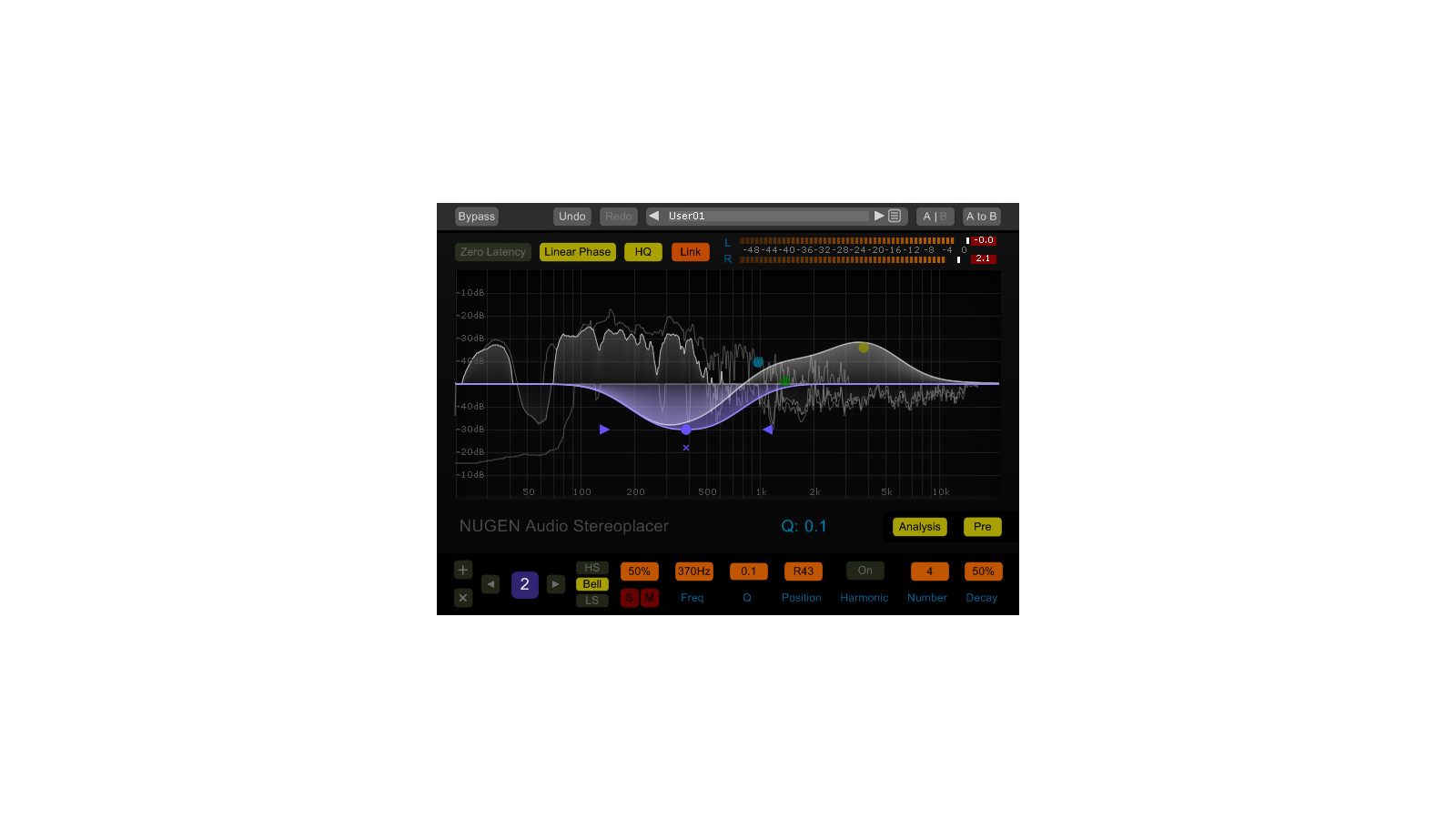The image size is (1456, 819).
Task: Switch between A and B states
Action: coord(935,217)
